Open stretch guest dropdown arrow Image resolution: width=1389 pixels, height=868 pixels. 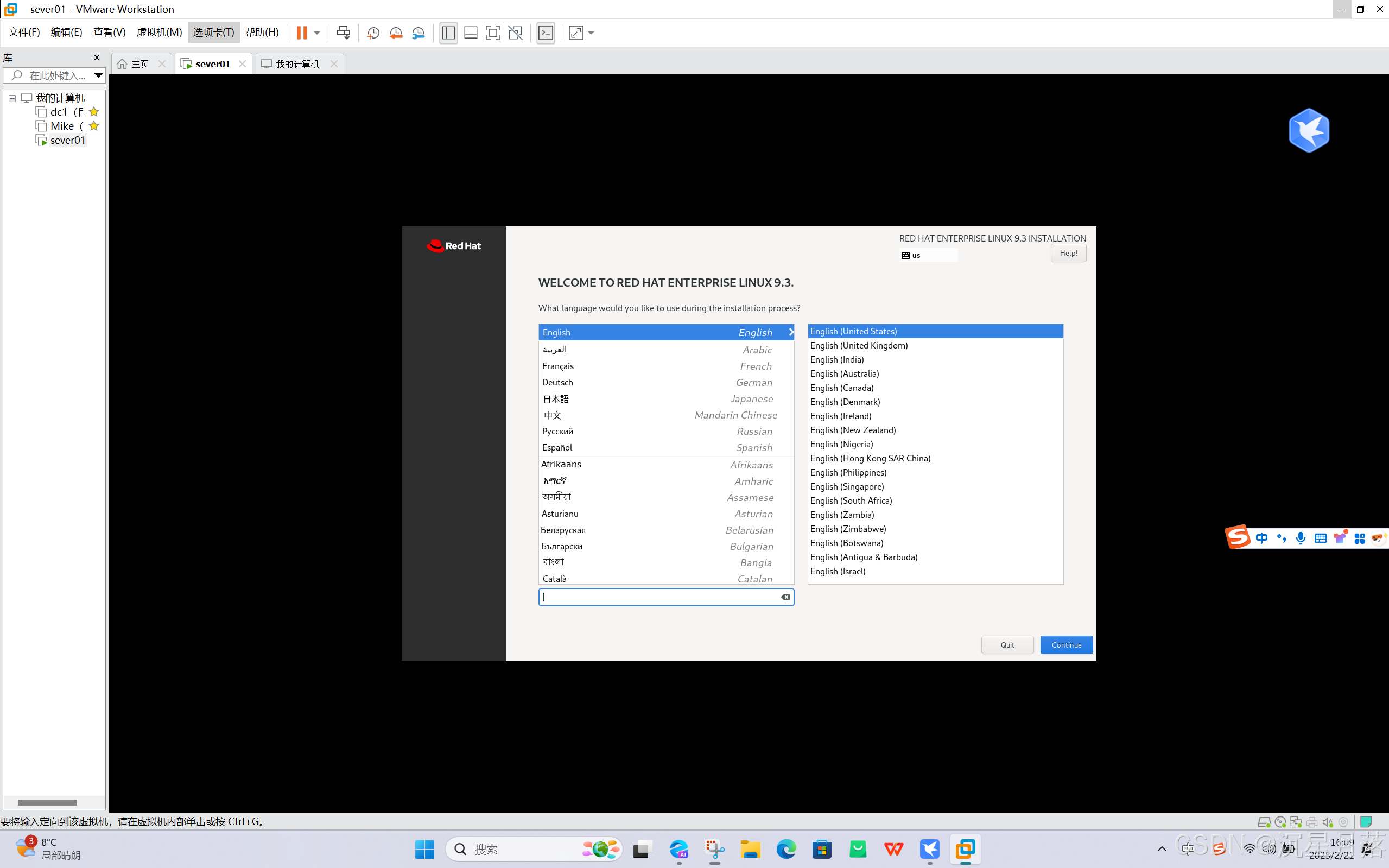591,33
